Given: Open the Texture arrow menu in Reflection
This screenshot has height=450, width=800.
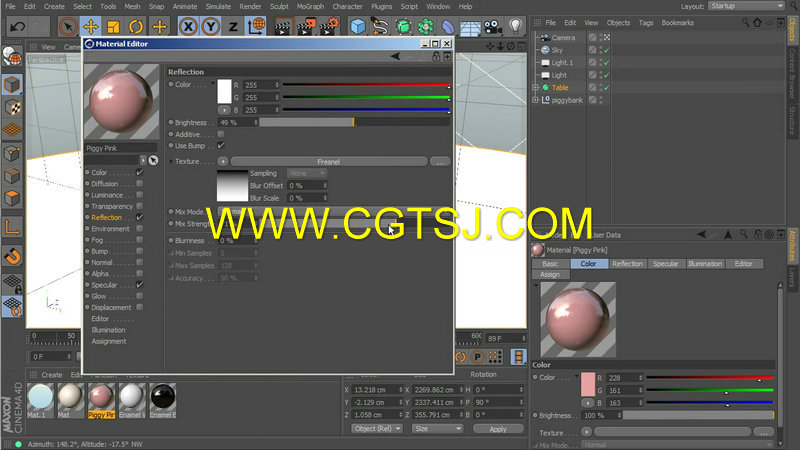Looking at the screenshot, I should [223, 162].
